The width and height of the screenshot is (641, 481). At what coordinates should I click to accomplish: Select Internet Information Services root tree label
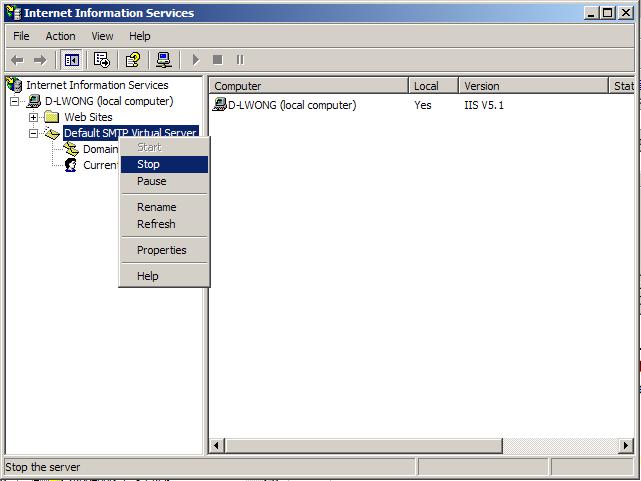pos(97,85)
